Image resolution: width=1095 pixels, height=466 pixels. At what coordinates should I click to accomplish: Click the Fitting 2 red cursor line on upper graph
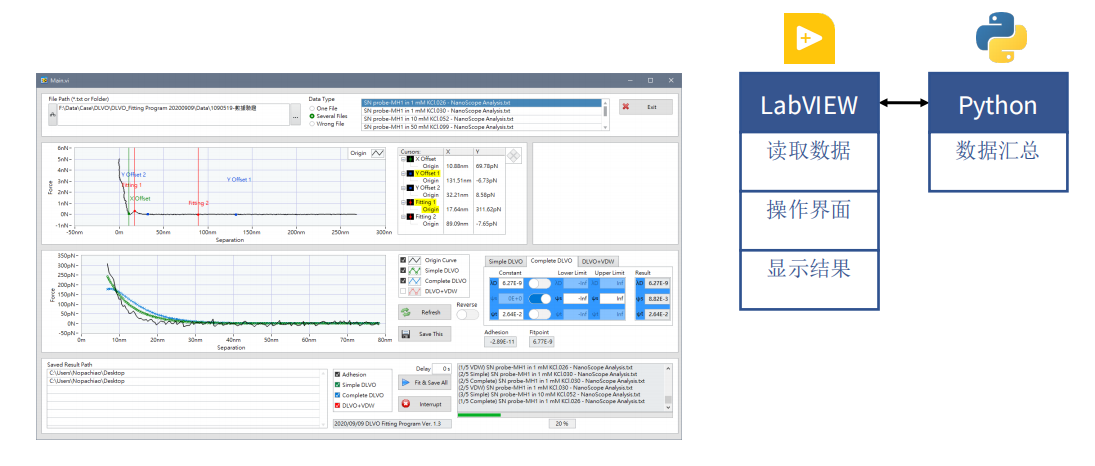(x=199, y=187)
